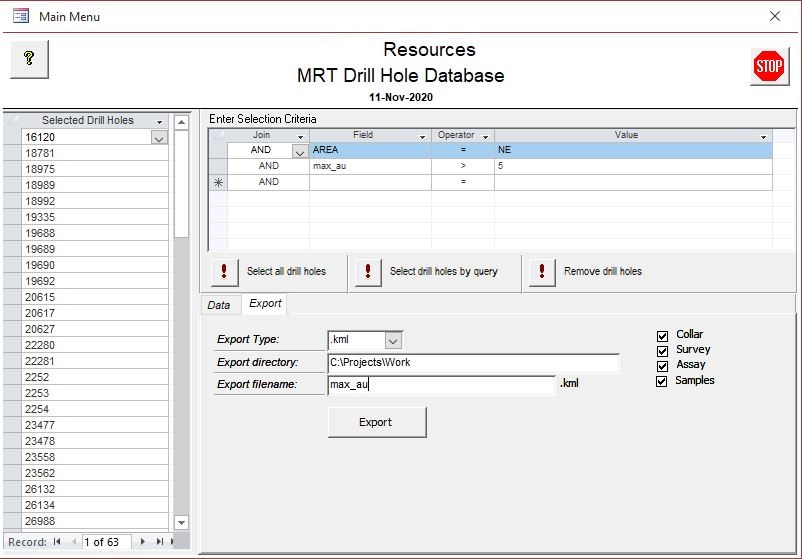The image size is (802, 559).
Task: Select drill hole 23558
Action: click(x=95, y=457)
